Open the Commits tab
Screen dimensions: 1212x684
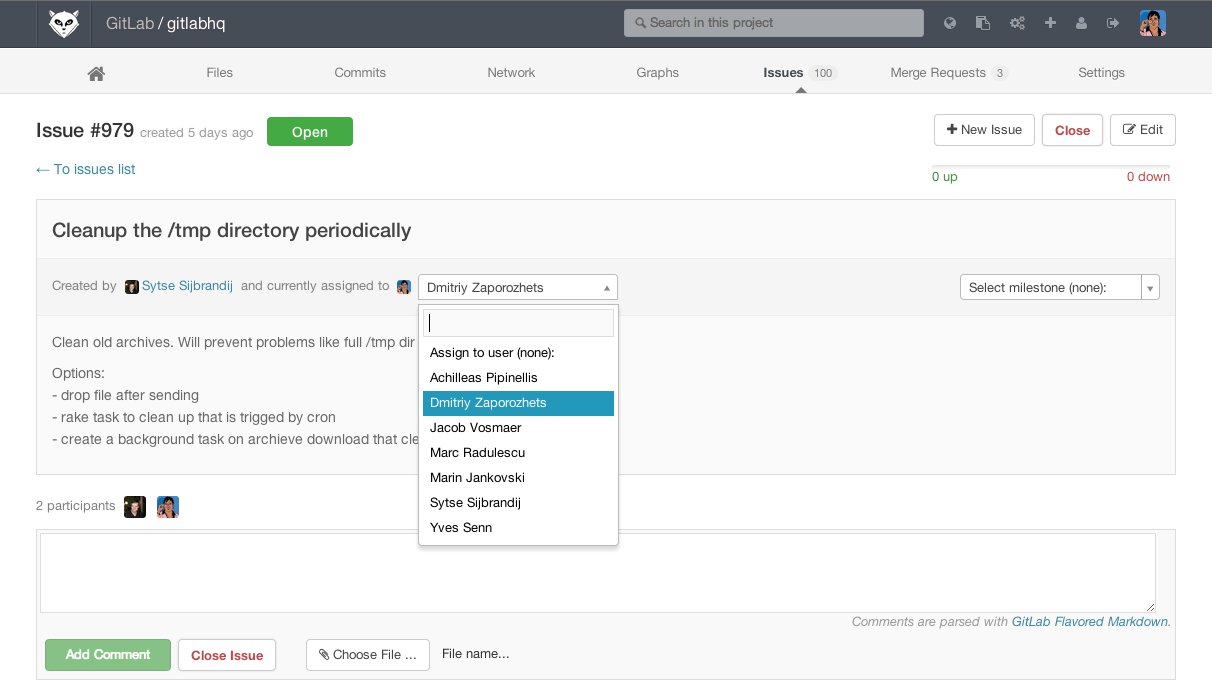(x=360, y=73)
